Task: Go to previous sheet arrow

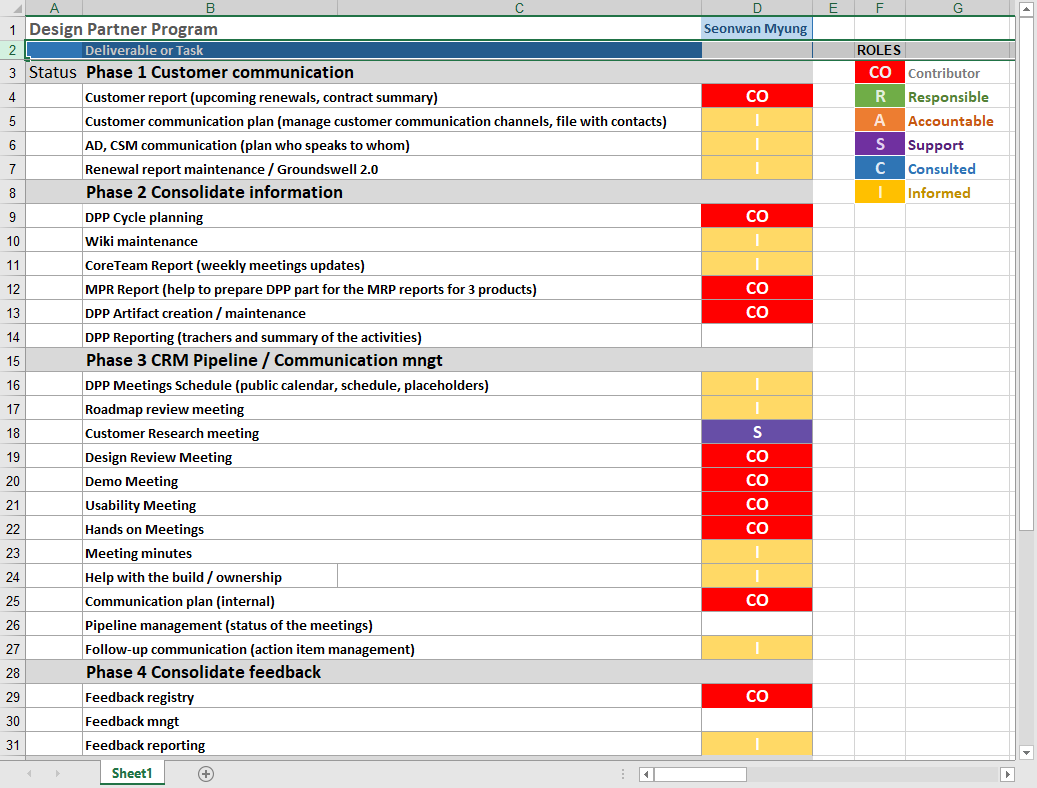Action: click(29, 773)
